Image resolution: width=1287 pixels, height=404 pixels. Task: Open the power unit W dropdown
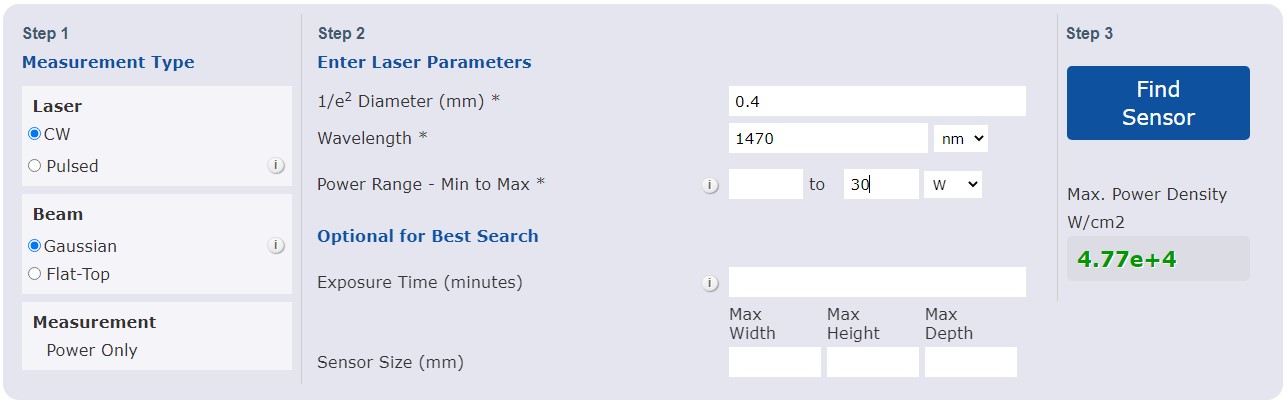tap(952, 184)
